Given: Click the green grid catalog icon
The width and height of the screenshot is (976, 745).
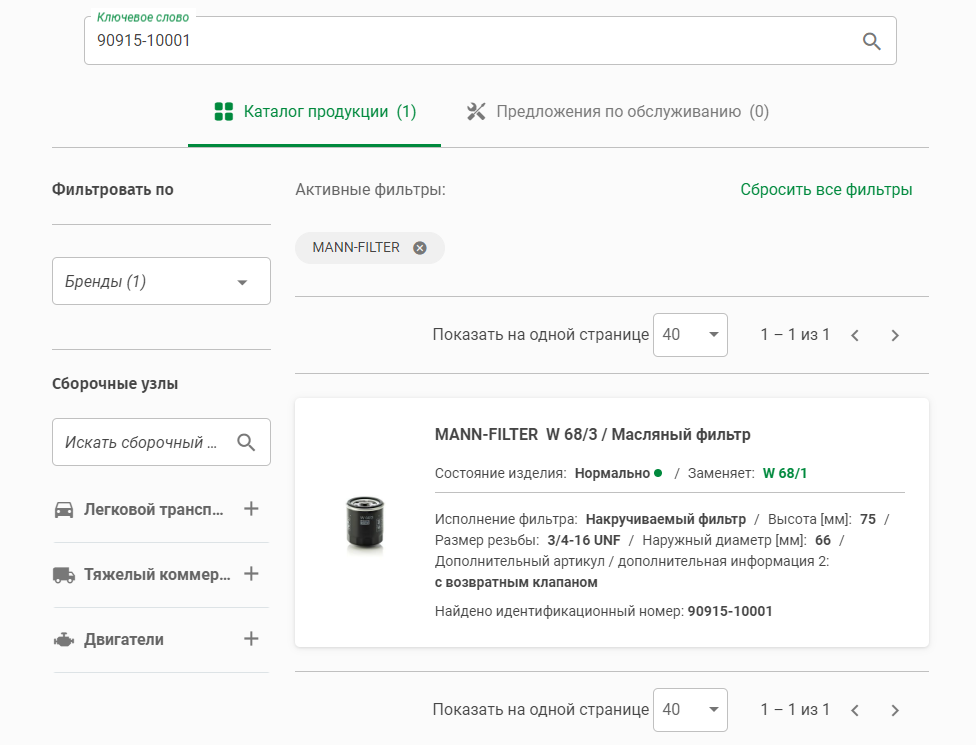Looking at the screenshot, I should (223, 112).
